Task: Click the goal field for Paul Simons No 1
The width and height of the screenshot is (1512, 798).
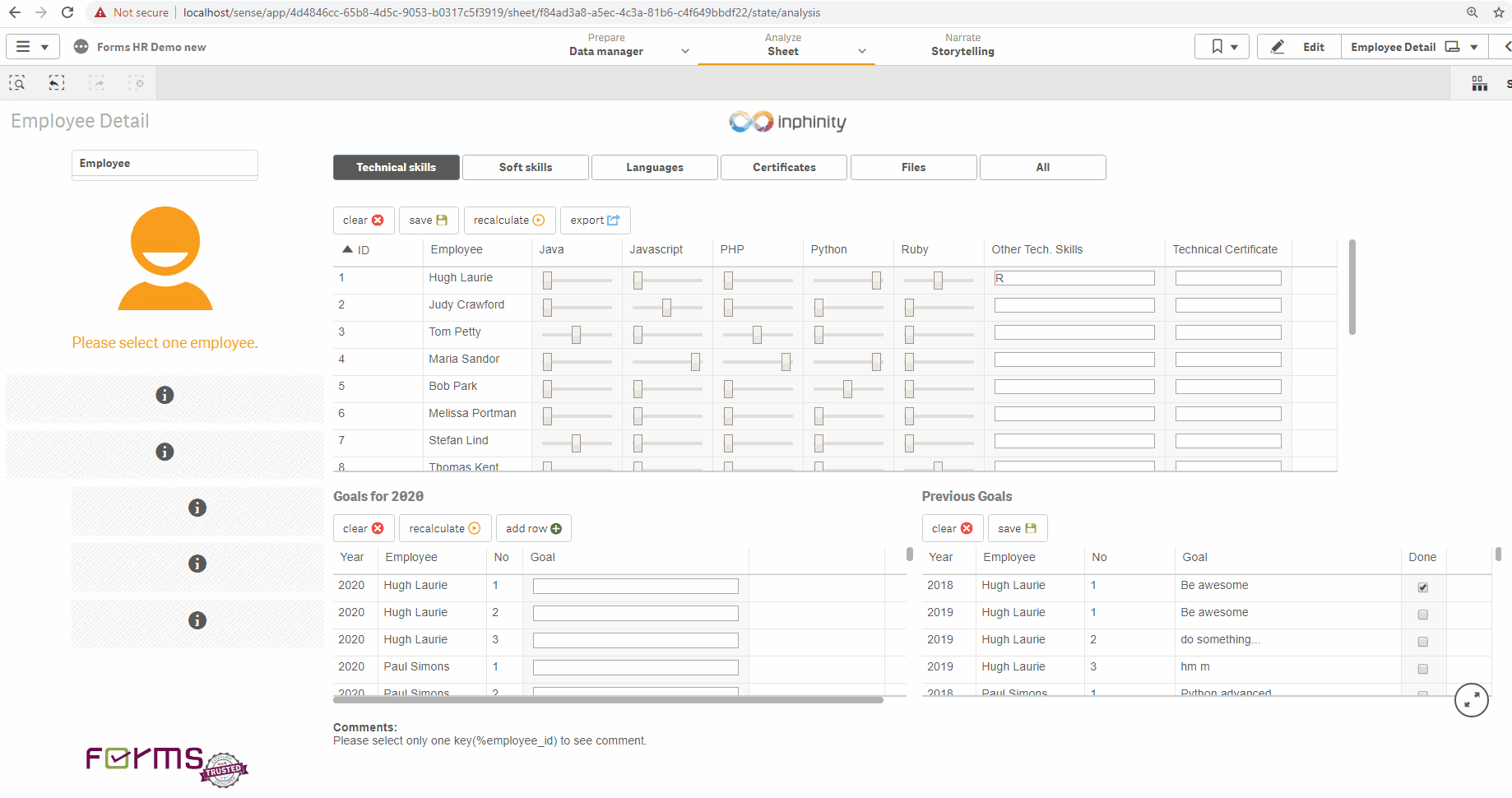Action: click(636, 667)
